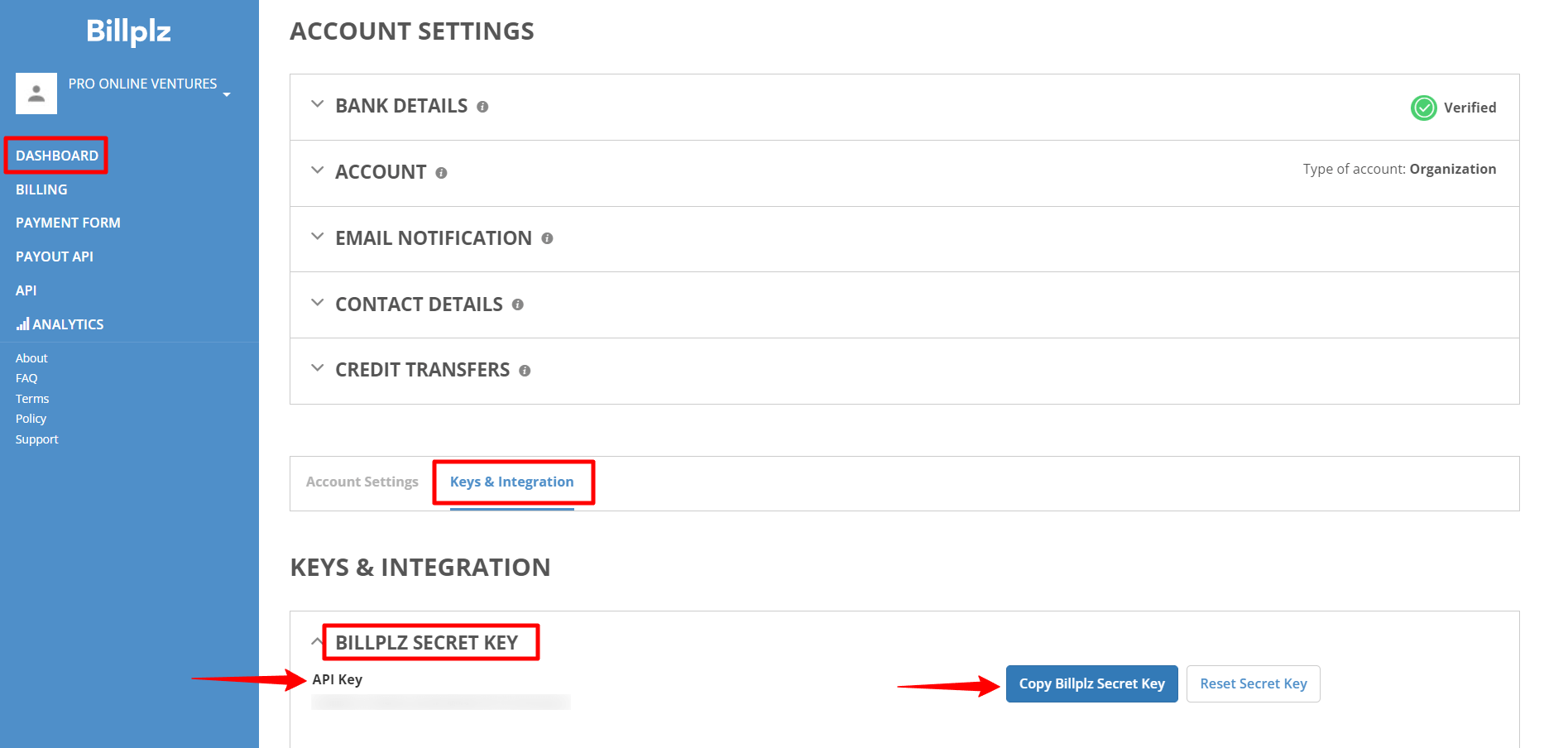The height and width of the screenshot is (748, 1568).
Task: Open the Pro Online Ventures account dropdown
Action: pos(226,93)
